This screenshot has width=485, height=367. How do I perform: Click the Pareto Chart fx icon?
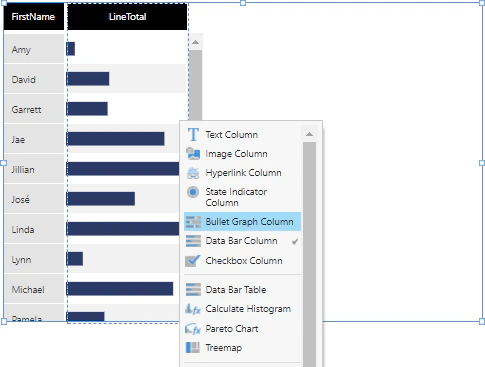tap(193, 329)
